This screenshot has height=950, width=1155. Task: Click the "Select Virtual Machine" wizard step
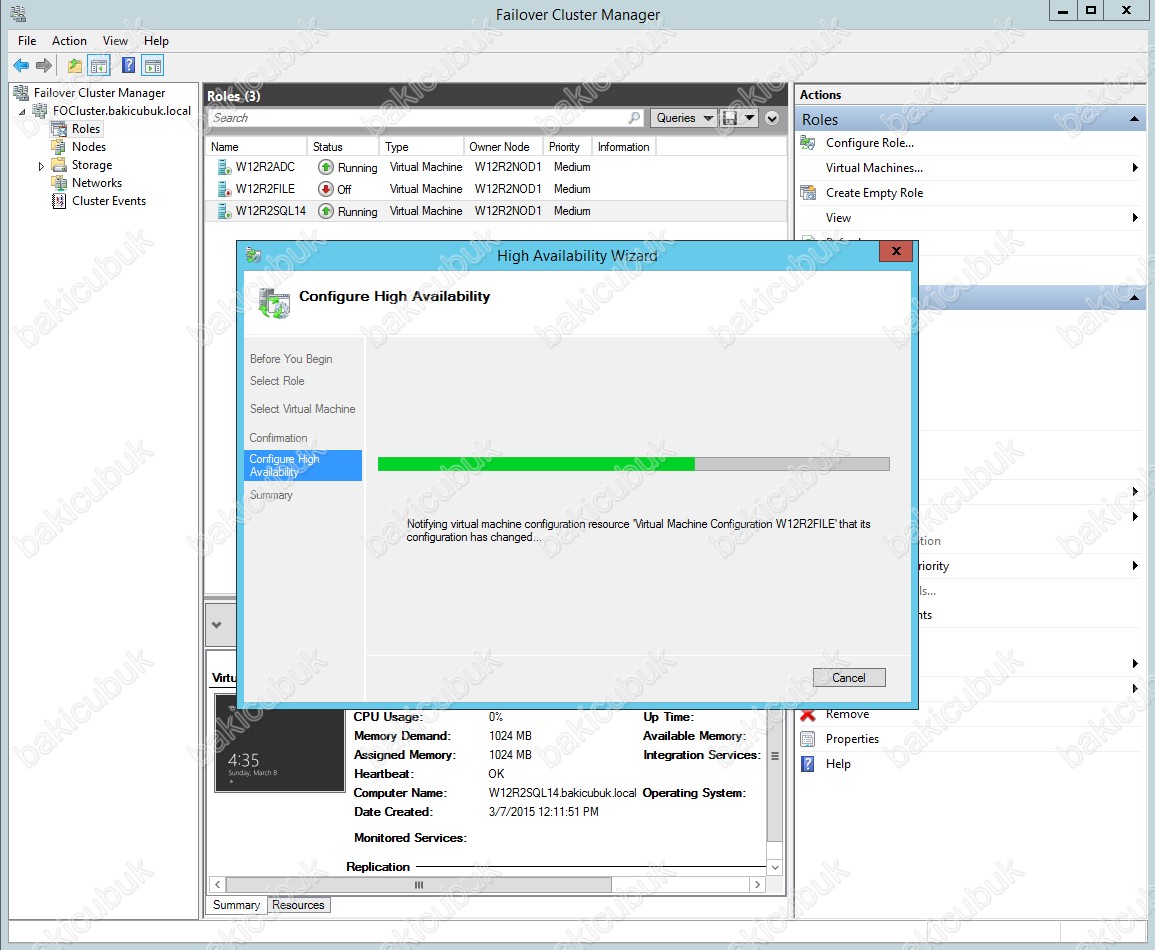(x=302, y=409)
